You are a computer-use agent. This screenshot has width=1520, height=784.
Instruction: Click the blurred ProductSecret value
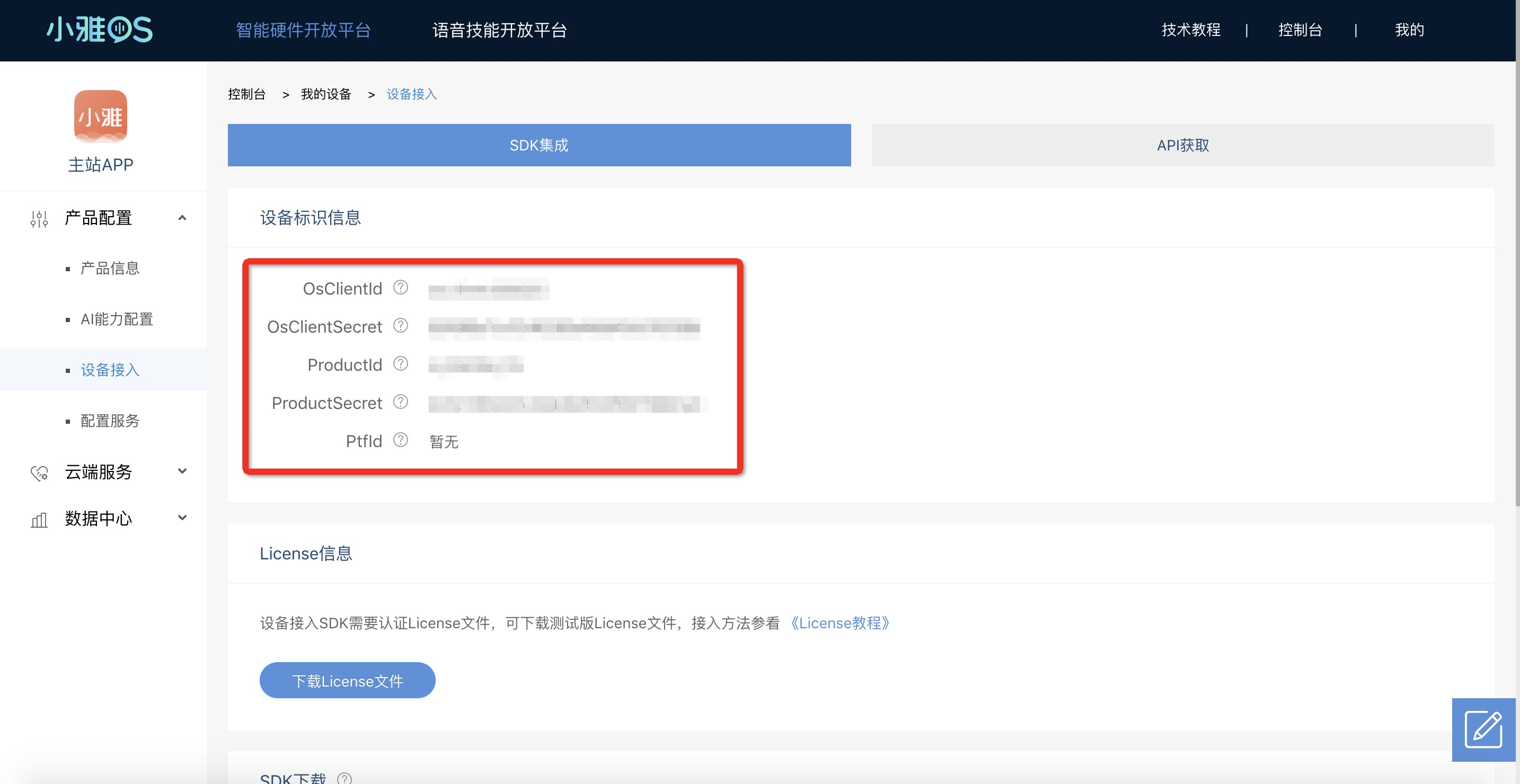click(x=567, y=404)
